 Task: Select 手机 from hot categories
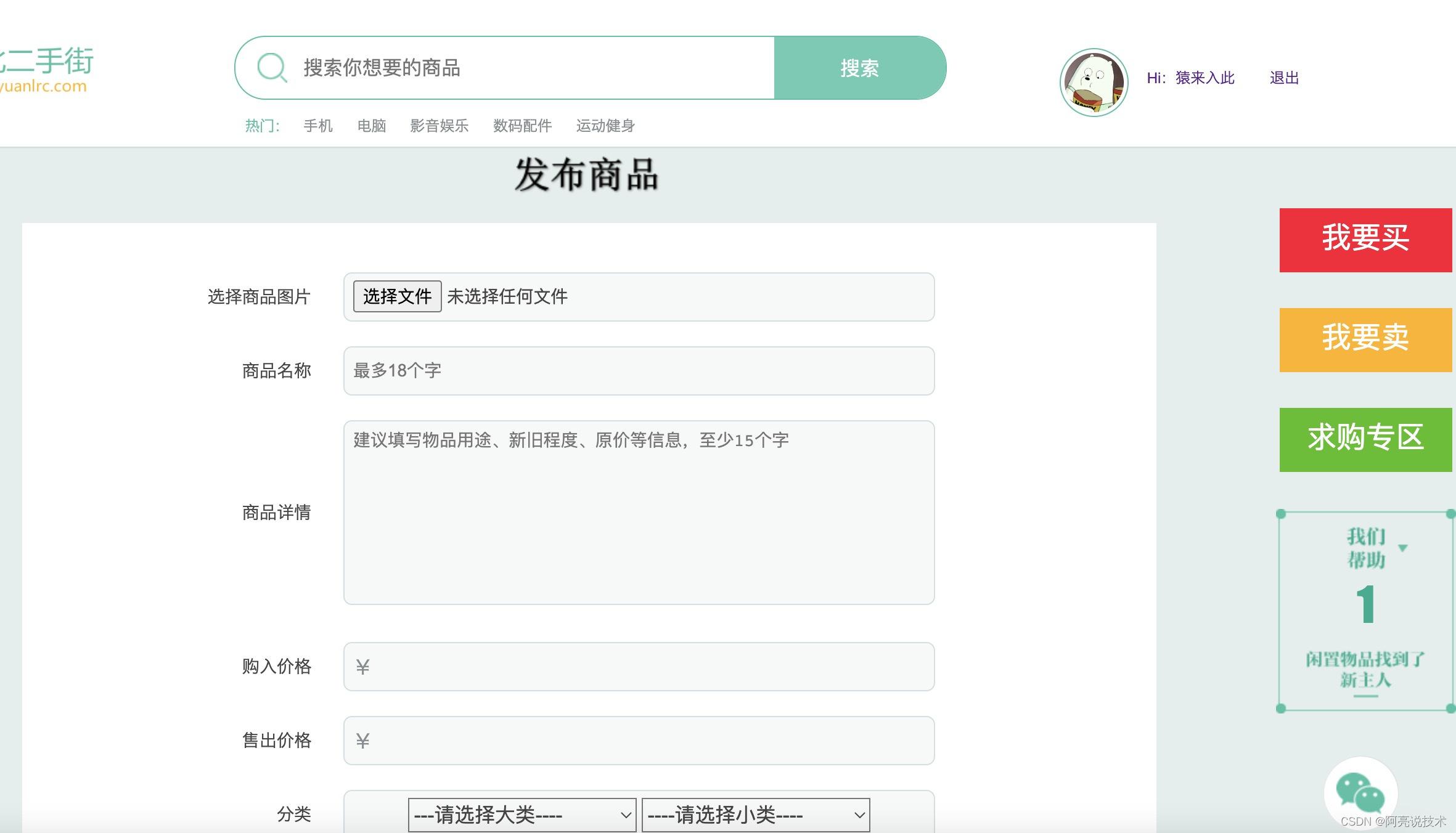pos(318,126)
